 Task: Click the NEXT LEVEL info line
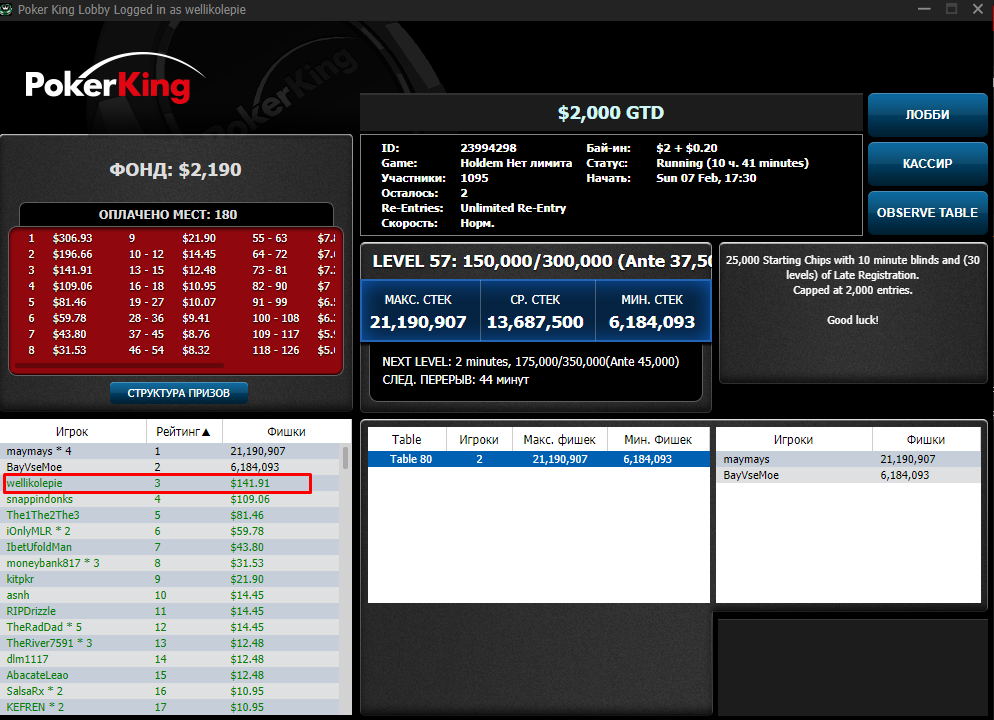coord(531,362)
